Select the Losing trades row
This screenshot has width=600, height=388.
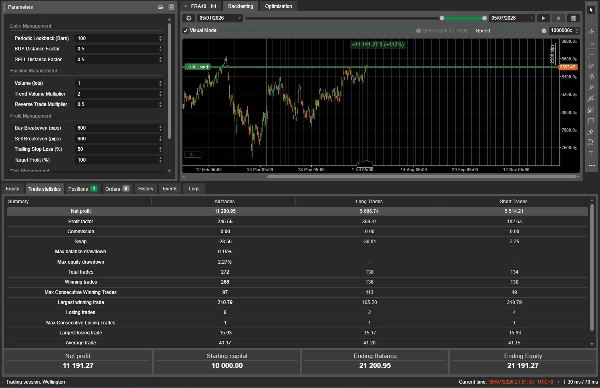(x=297, y=312)
